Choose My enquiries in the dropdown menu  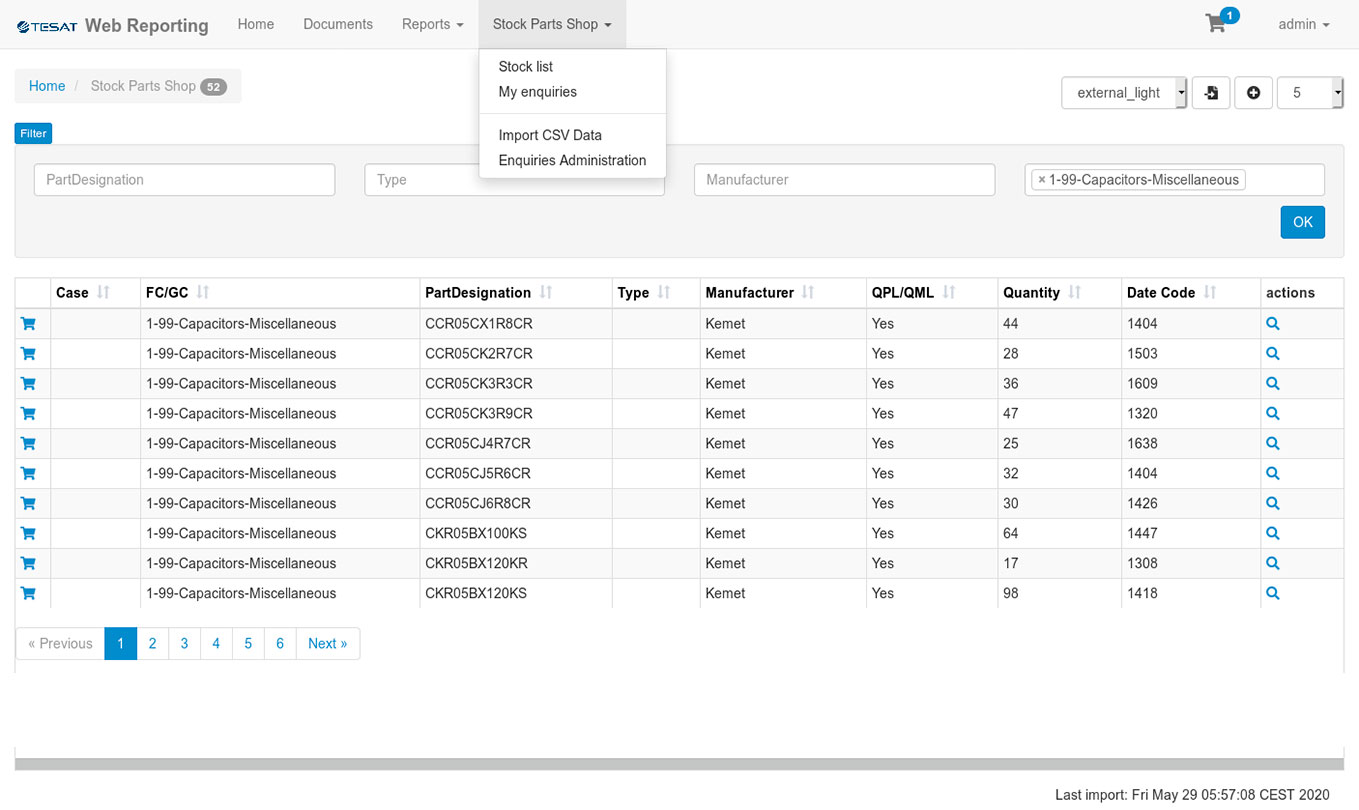tap(537, 92)
